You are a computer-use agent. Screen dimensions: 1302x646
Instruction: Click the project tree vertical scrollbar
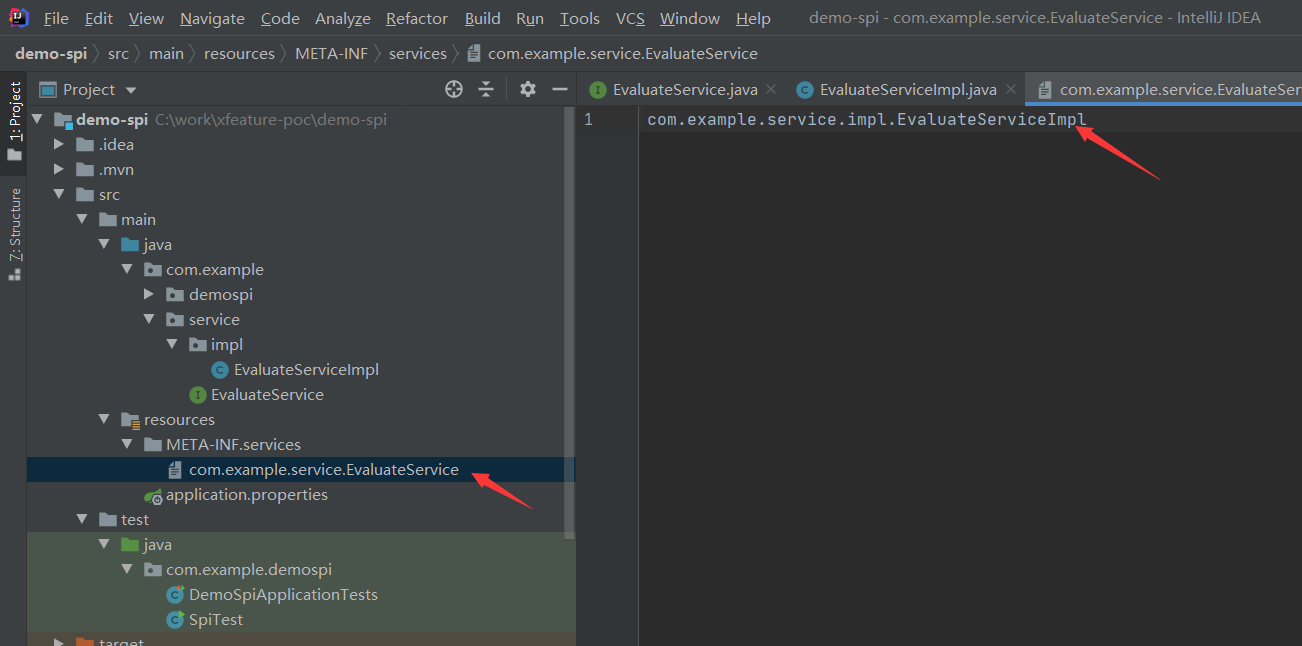(x=570, y=321)
